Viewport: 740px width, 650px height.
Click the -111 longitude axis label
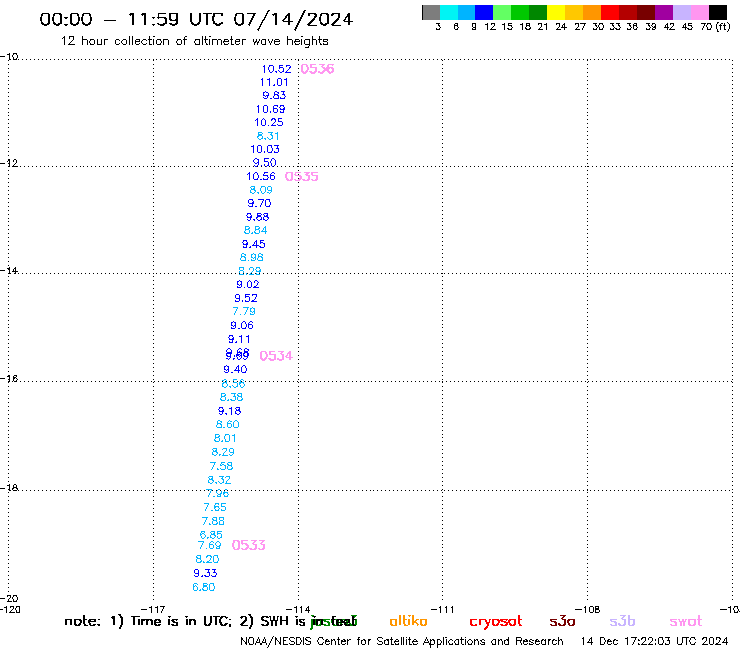tap(442, 609)
